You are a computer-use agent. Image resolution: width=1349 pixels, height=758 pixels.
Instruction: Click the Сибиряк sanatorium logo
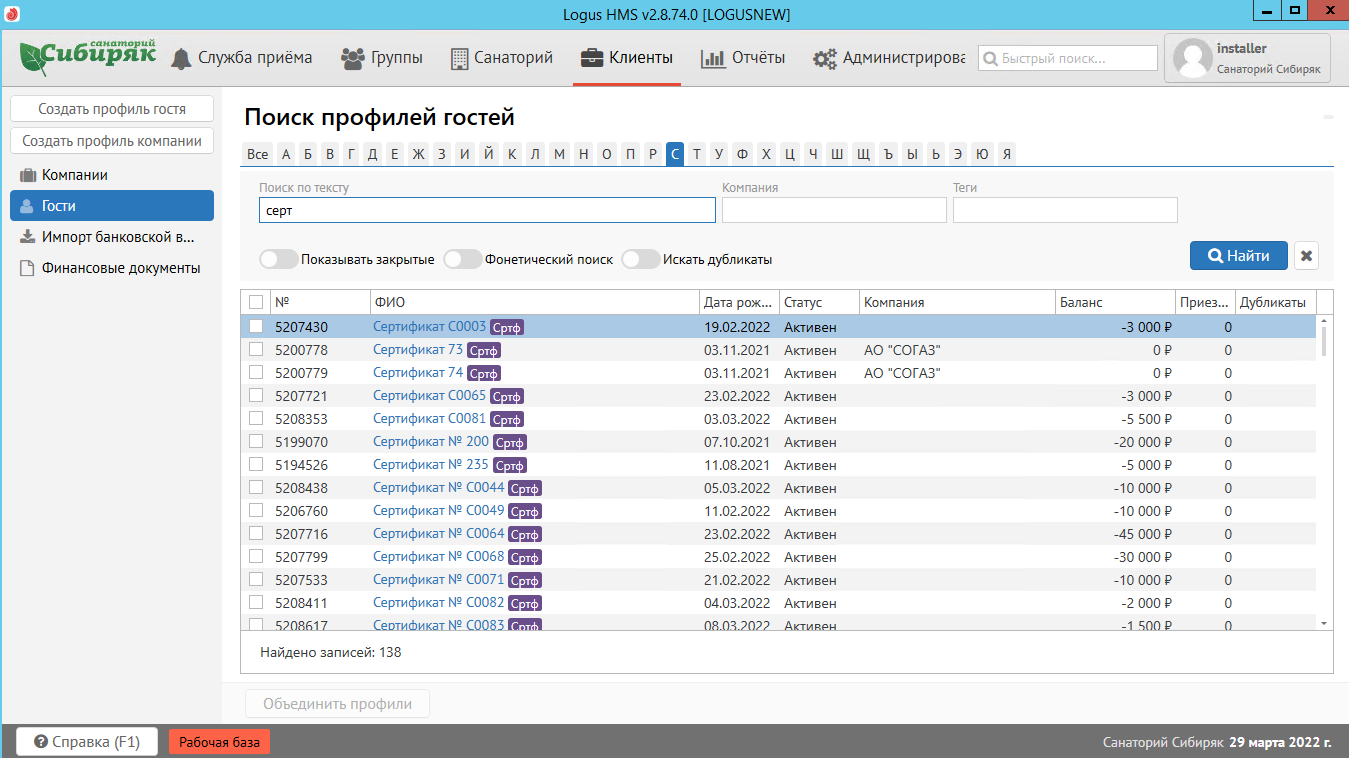click(x=88, y=56)
